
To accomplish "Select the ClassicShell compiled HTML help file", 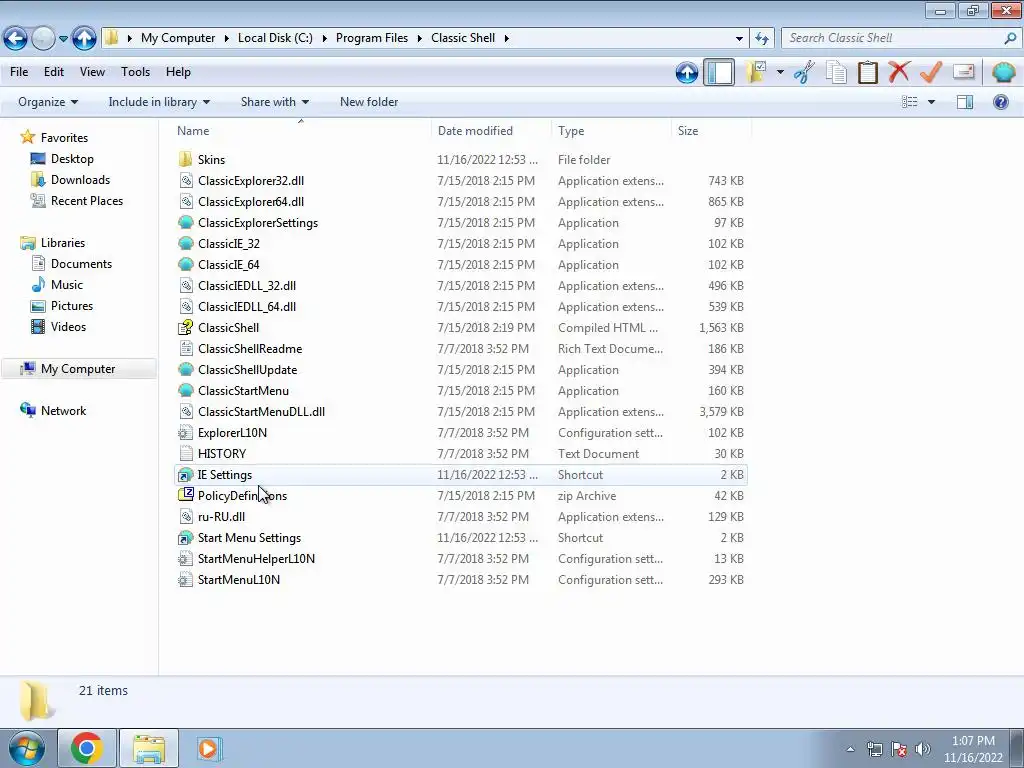I will click(x=460, y=328).
